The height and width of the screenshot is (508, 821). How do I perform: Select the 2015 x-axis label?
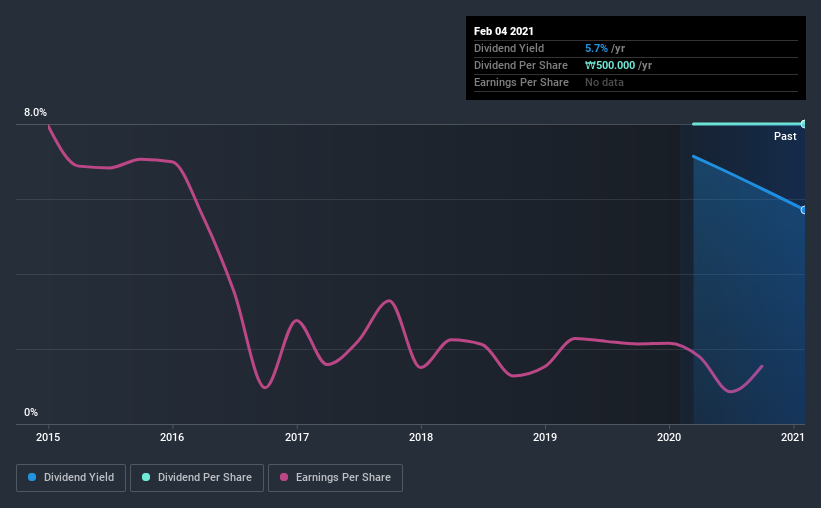tap(48, 437)
